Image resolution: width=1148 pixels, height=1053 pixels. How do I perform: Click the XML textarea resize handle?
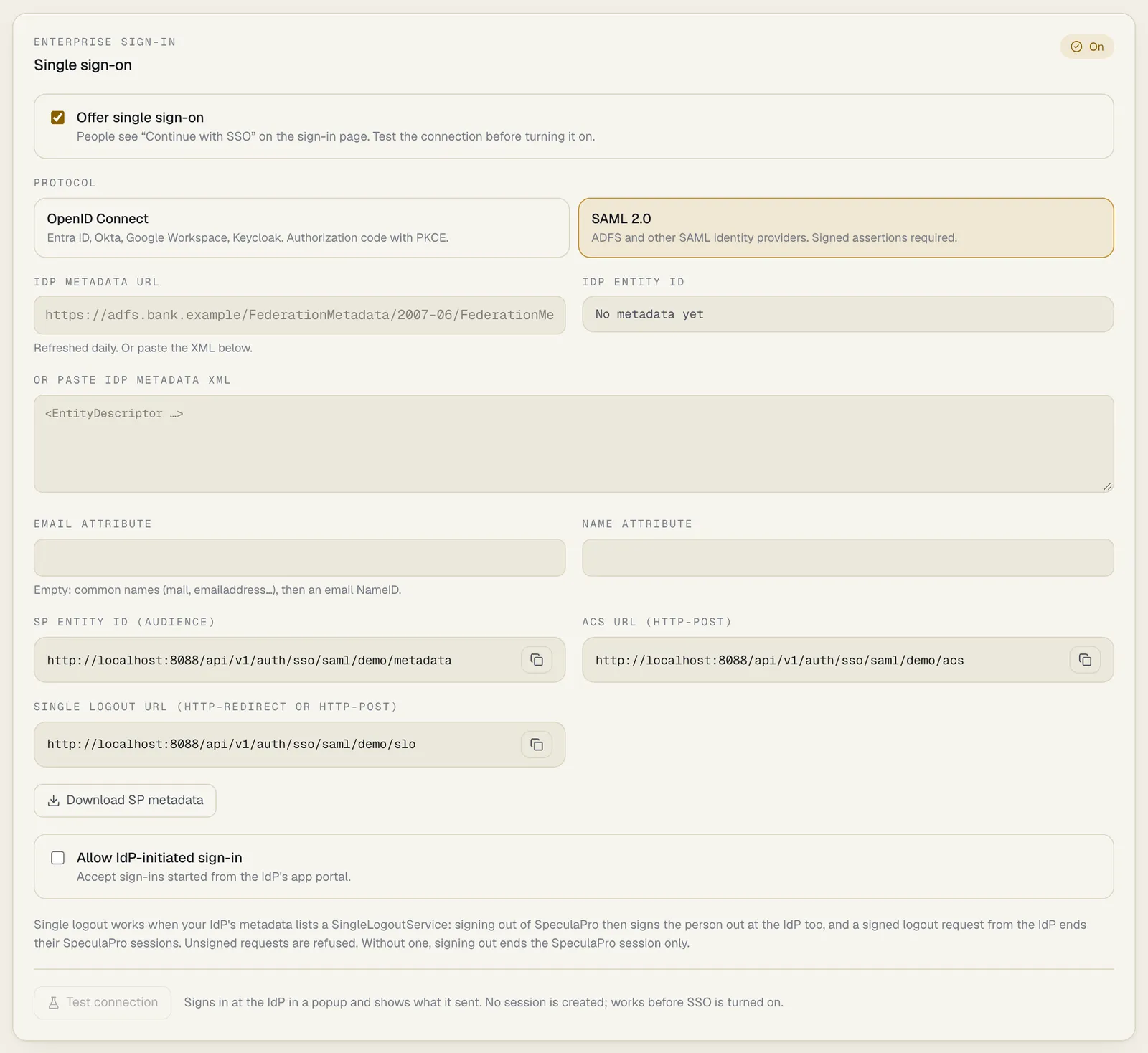tap(1107, 486)
